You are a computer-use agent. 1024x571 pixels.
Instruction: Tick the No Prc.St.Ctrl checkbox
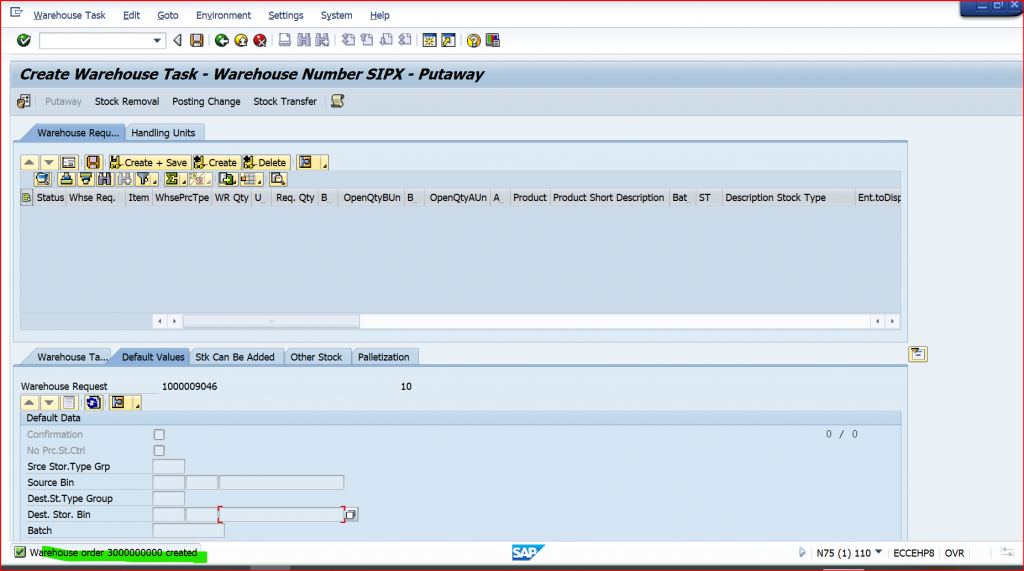click(x=159, y=451)
